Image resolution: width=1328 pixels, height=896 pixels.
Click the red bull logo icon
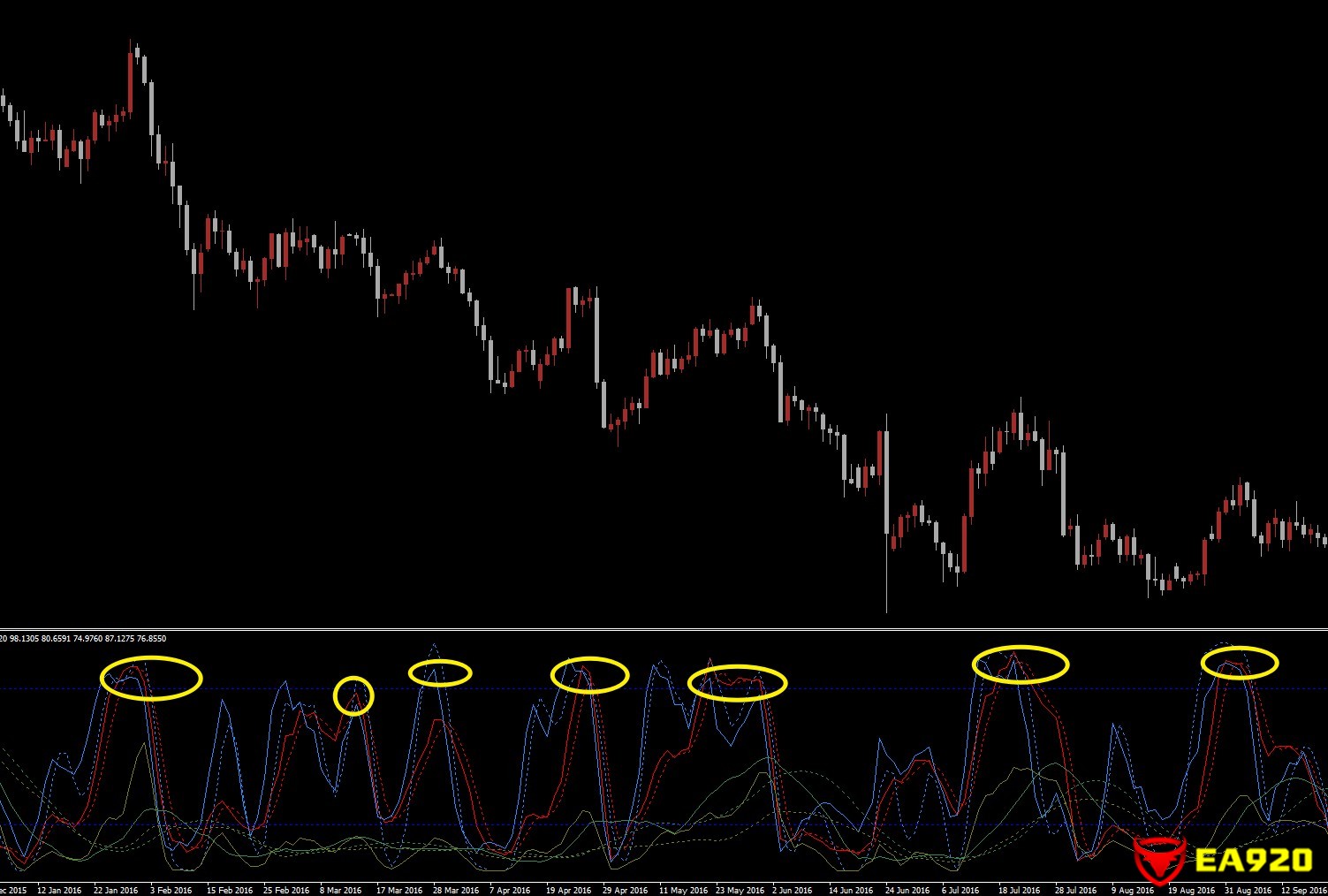(1158, 859)
